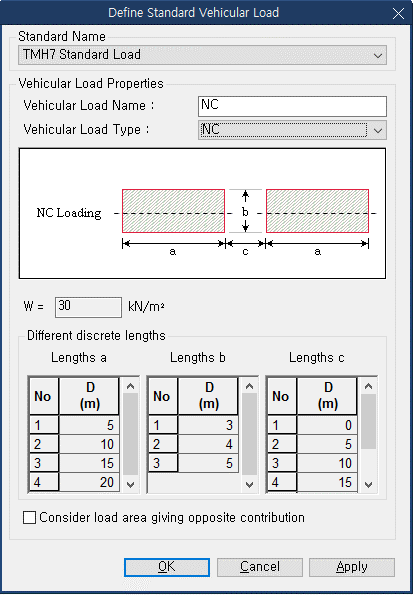The width and height of the screenshot is (413, 595).
Task: Click the W value field showing 30
Action: click(88, 307)
